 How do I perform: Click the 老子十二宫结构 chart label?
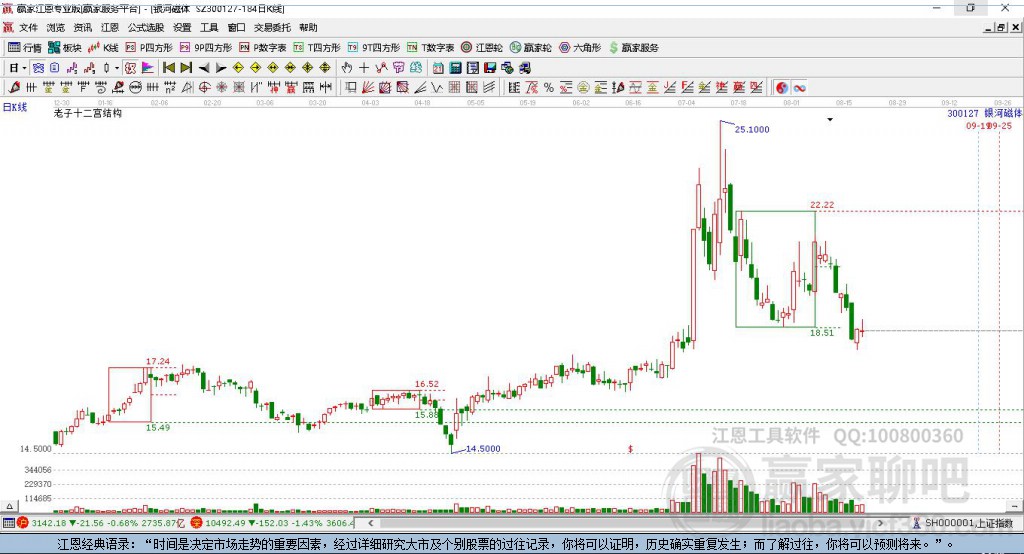[88, 114]
